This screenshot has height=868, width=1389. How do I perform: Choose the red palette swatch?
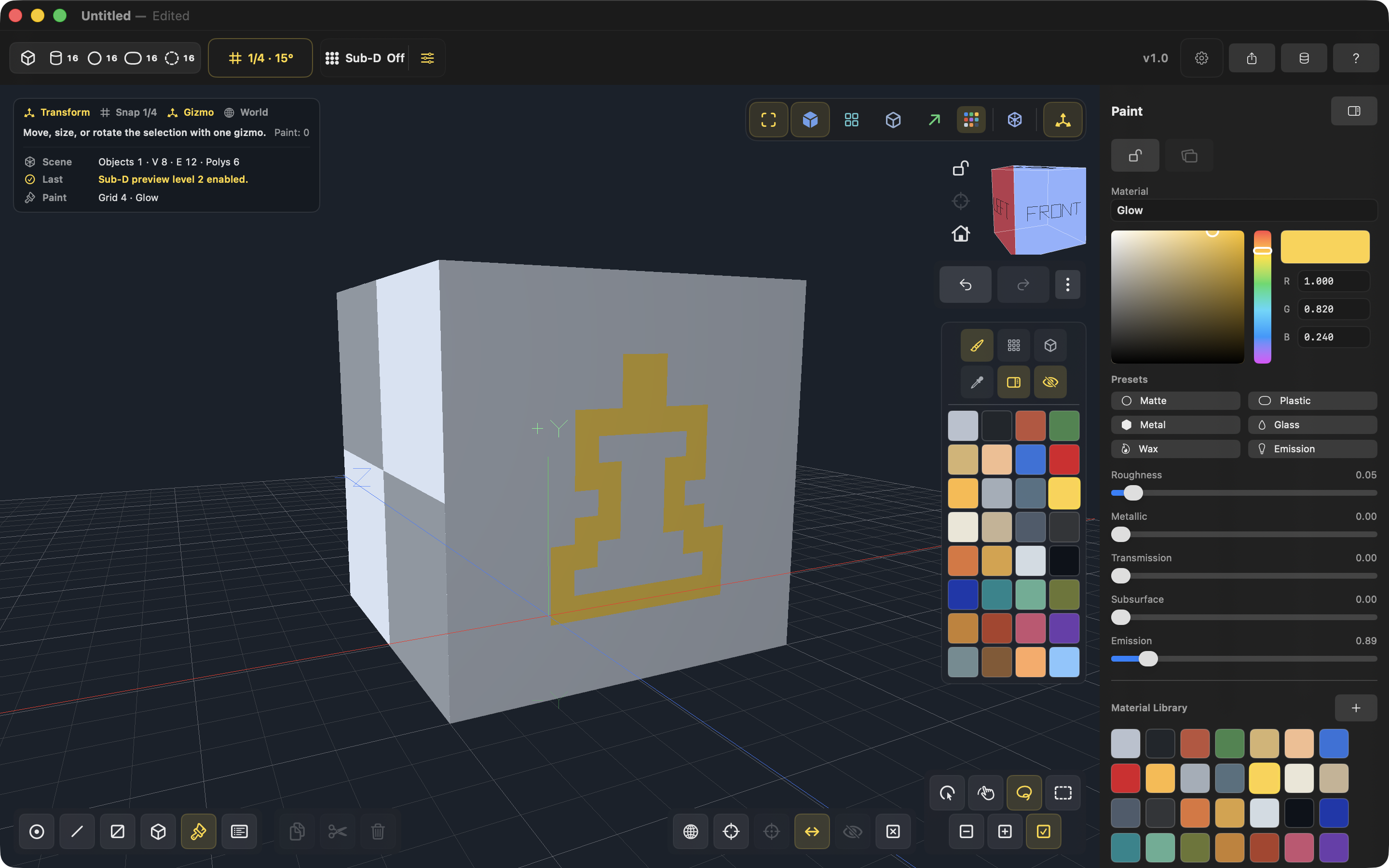pos(1064,459)
